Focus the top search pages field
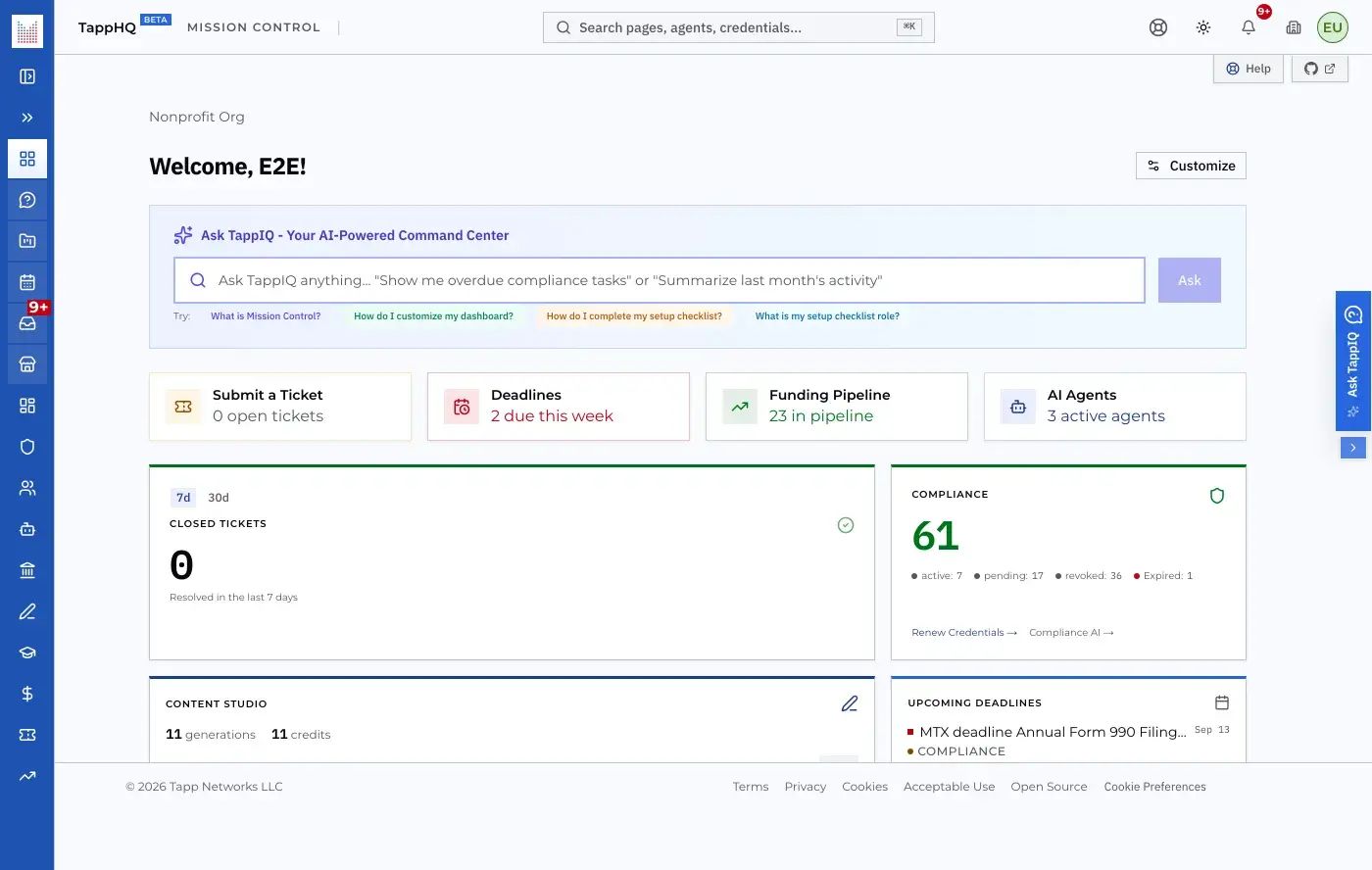The width and height of the screenshot is (1372, 870). (x=739, y=27)
